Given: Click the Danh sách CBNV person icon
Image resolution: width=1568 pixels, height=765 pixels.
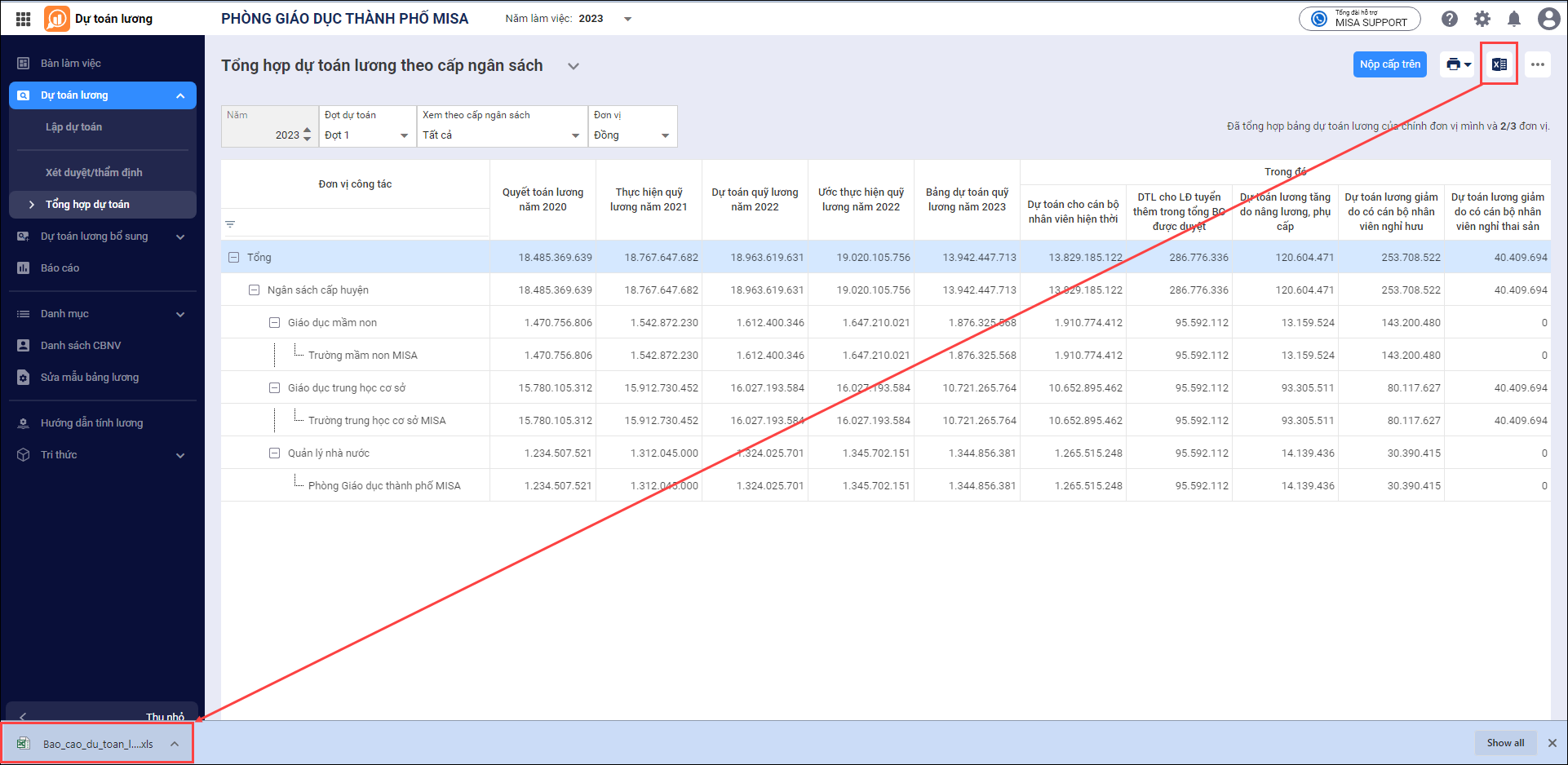Looking at the screenshot, I should click(x=24, y=346).
